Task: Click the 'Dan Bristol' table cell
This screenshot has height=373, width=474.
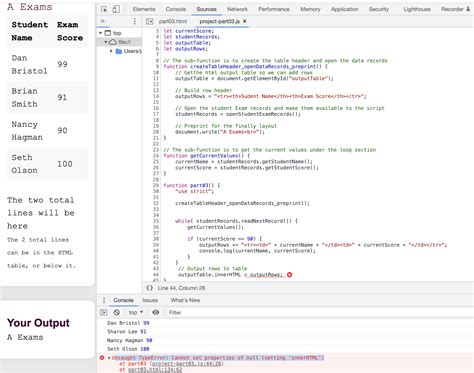Action: pos(29,64)
